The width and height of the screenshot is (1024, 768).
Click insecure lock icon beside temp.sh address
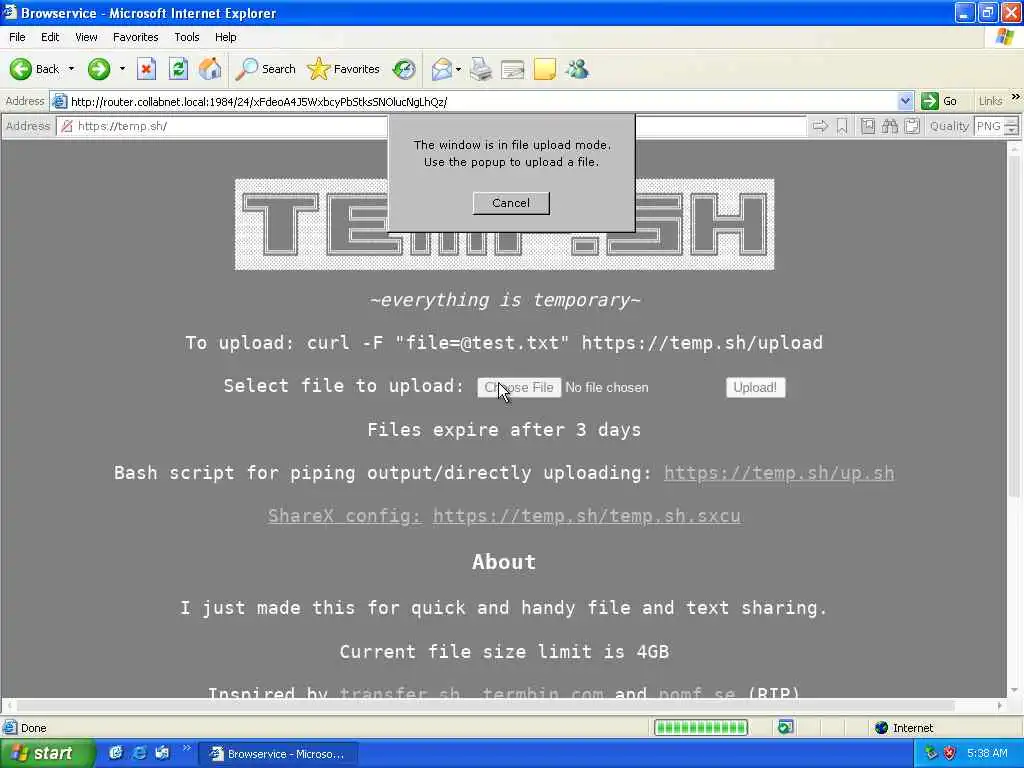point(67,126)
